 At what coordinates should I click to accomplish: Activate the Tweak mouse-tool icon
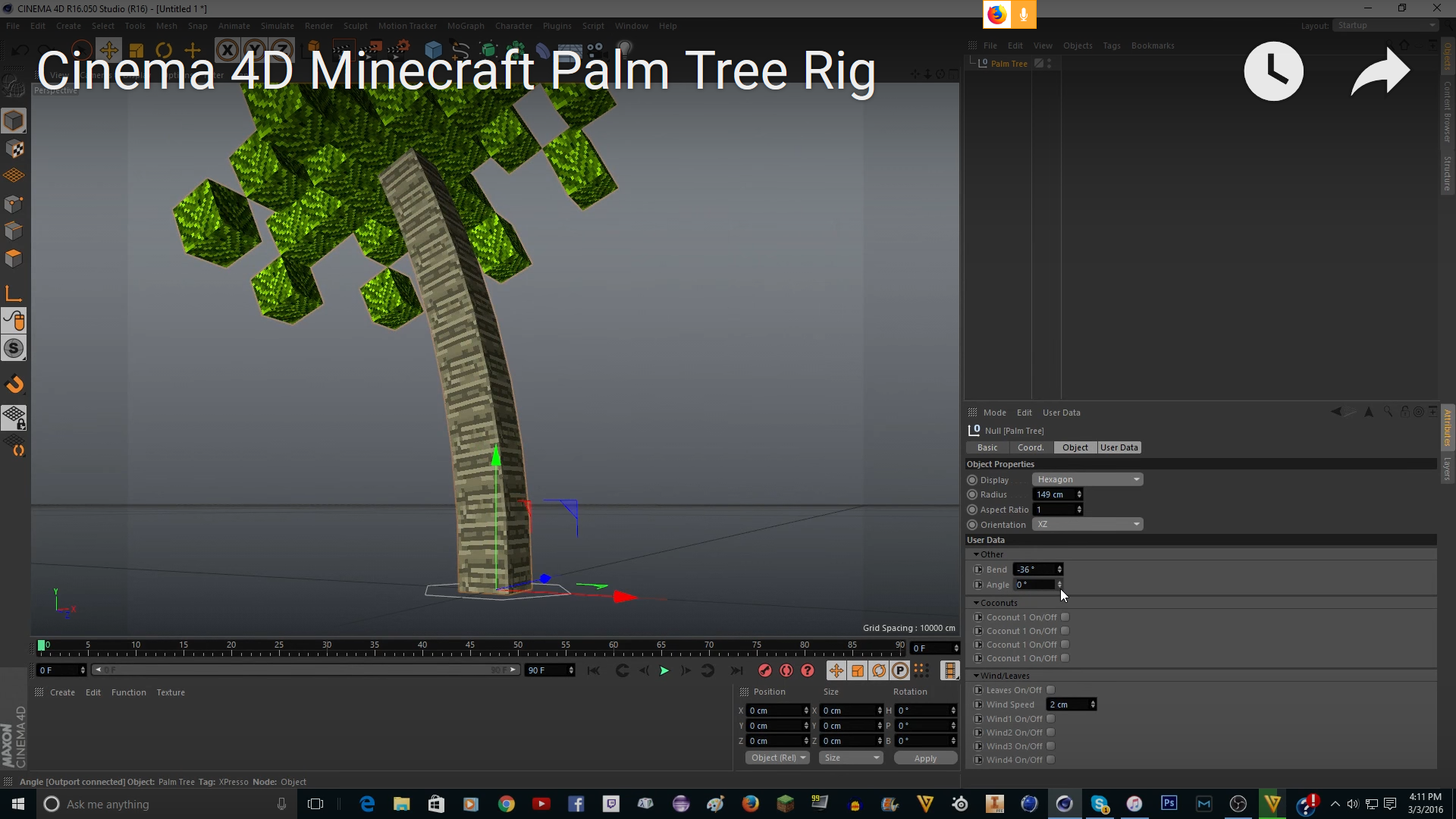coord(14,321)
